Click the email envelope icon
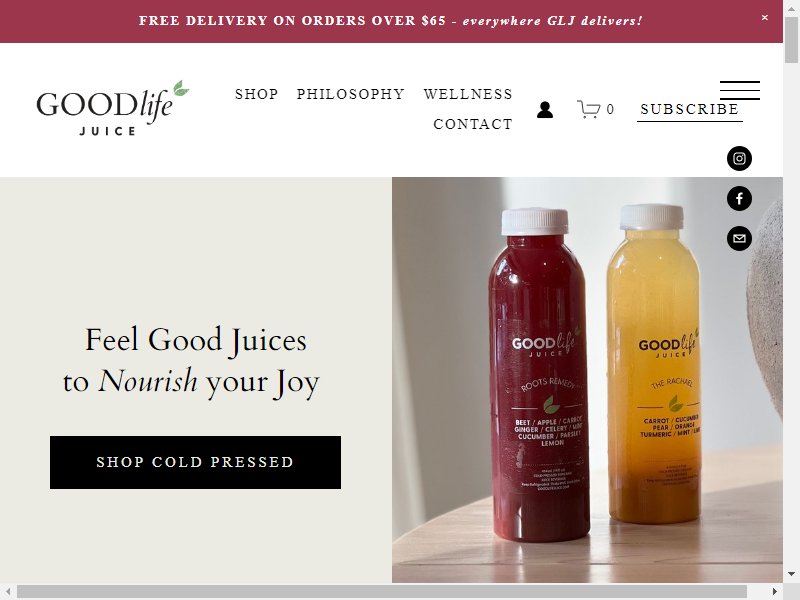The height and width of the screenshot is (600, 800). coord(739,238)
